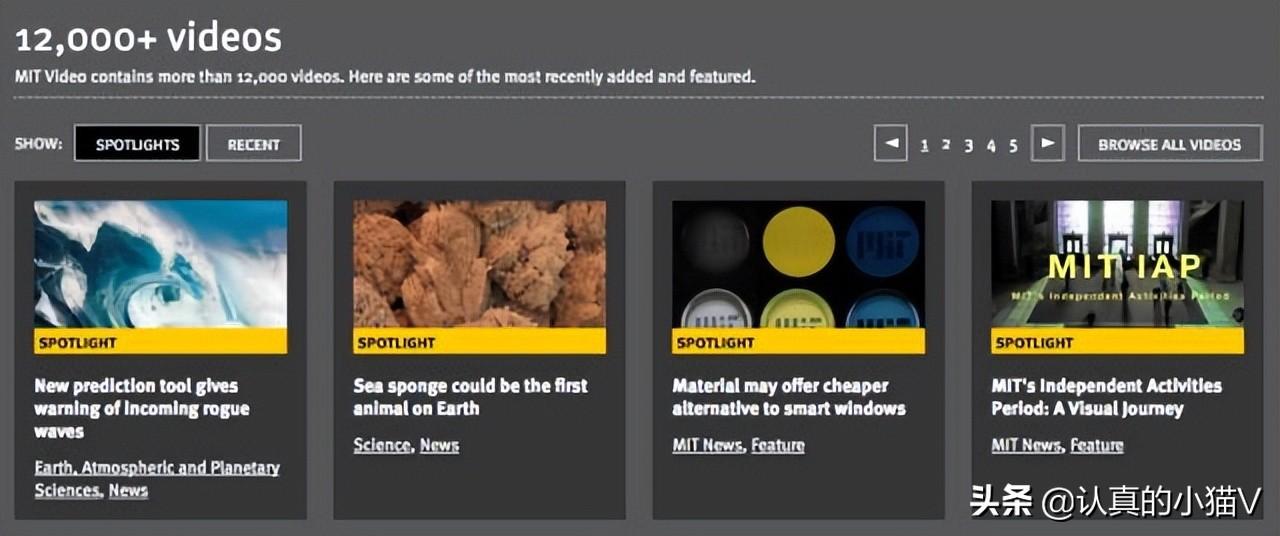Follow MIT News tag under smart windows card

(x=707, y=445)
